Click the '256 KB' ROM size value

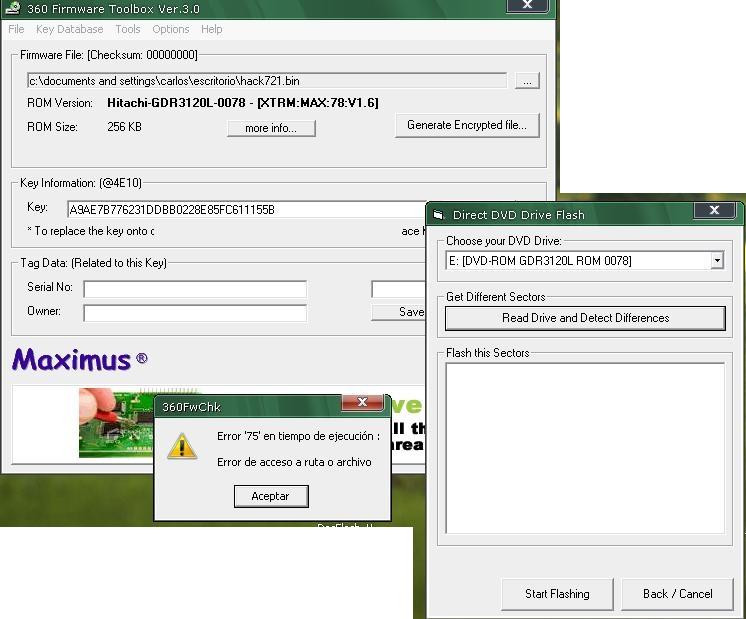pyautogui.click(x=124, y=127)
